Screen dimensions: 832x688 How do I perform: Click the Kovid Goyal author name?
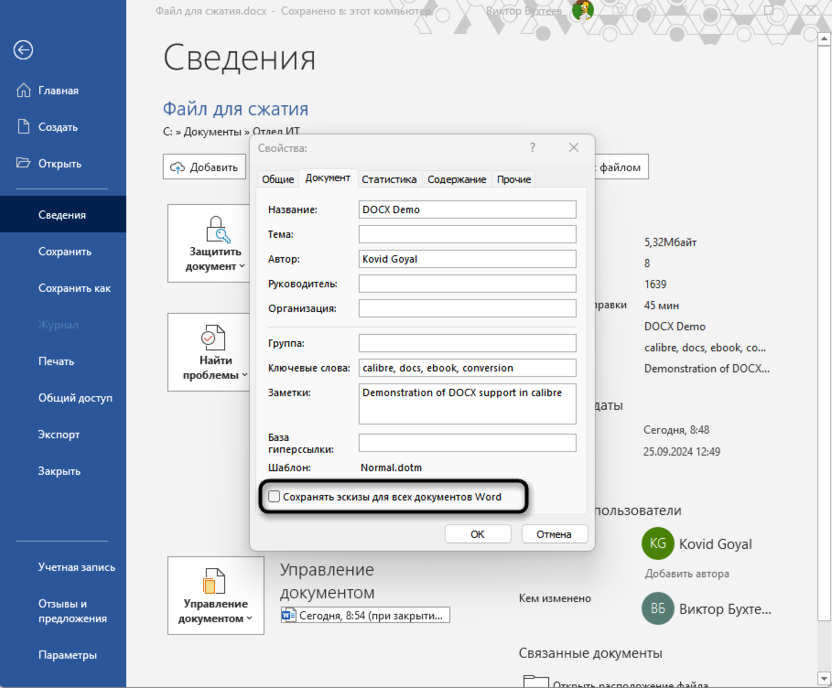[x=715, y=544]
